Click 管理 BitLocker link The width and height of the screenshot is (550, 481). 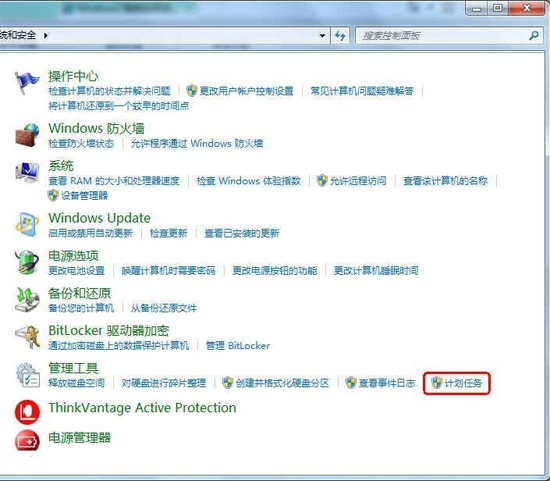click(x=238, y=346)
